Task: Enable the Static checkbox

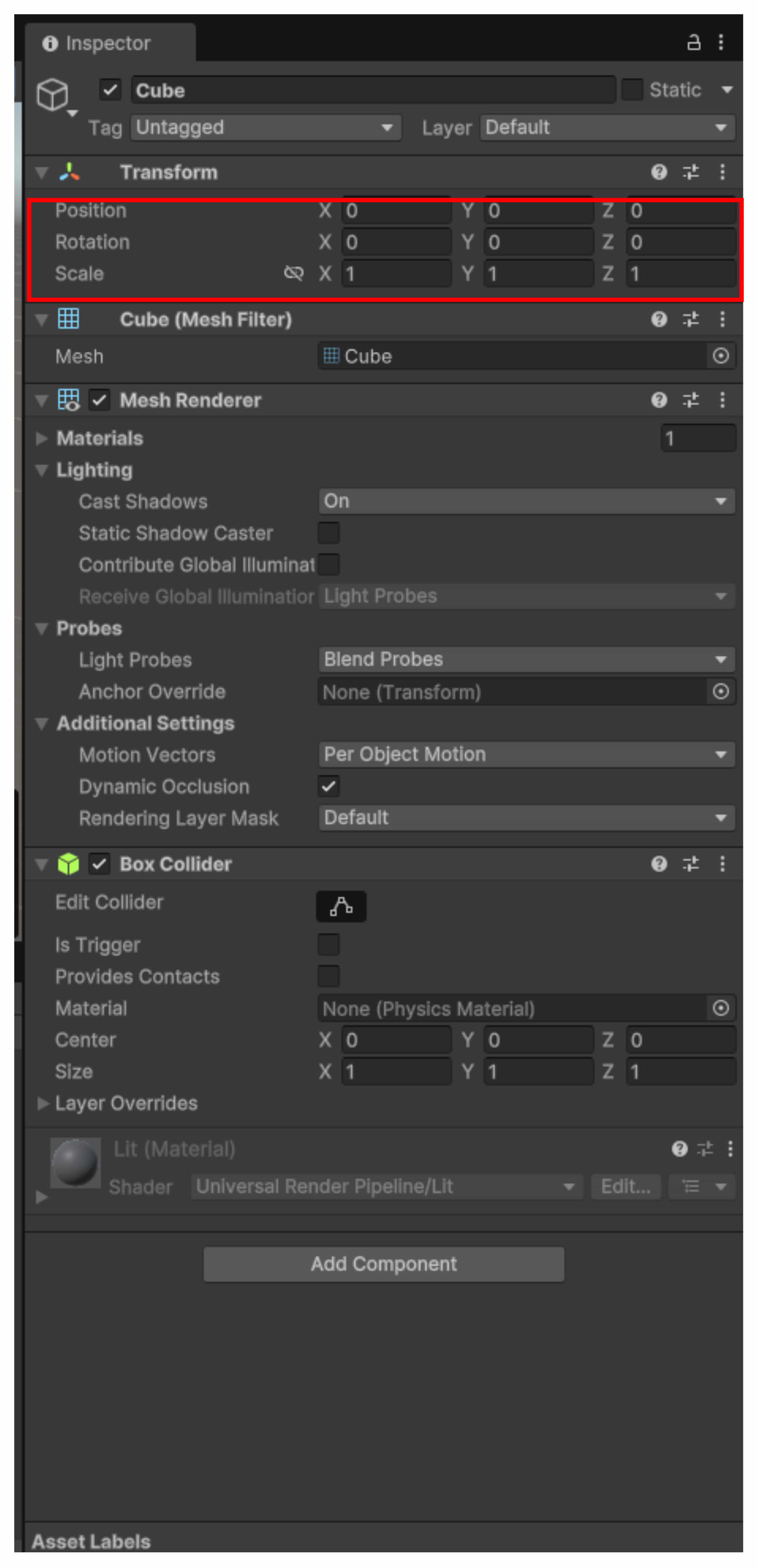Action: tap(632, 90)
